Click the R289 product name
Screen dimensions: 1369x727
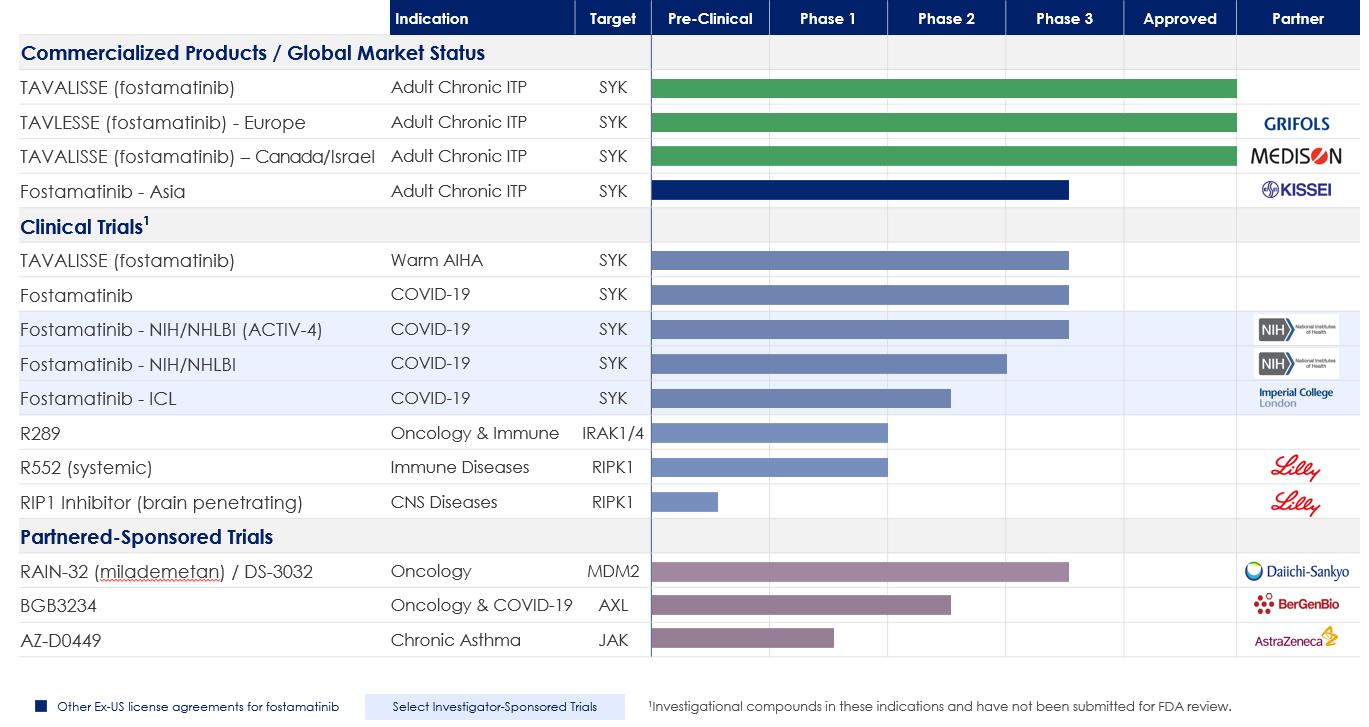click(41, 434)
